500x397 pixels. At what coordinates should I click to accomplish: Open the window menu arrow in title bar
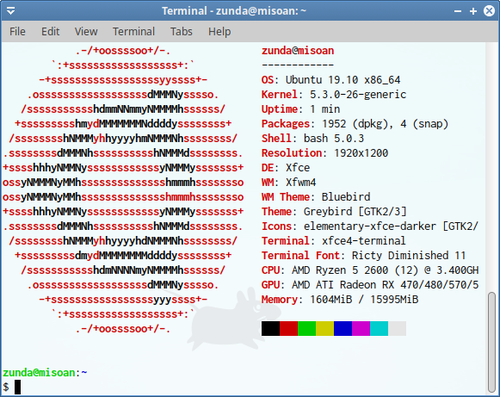(x=11, y=11)
